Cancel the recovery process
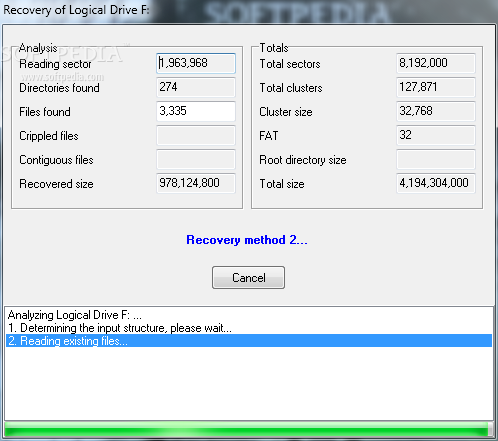This screenshot has width=498, height=441. click(x=248, y=277)
